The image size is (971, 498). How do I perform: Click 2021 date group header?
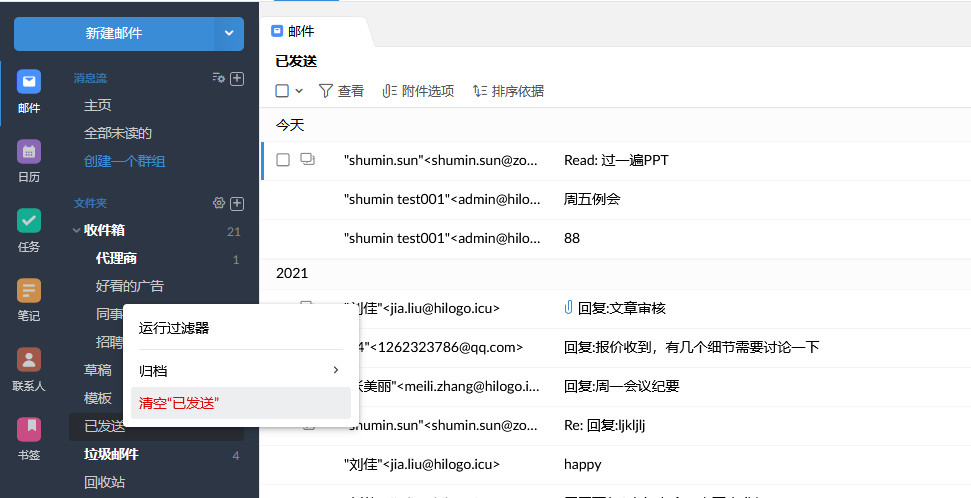(292, 273)
